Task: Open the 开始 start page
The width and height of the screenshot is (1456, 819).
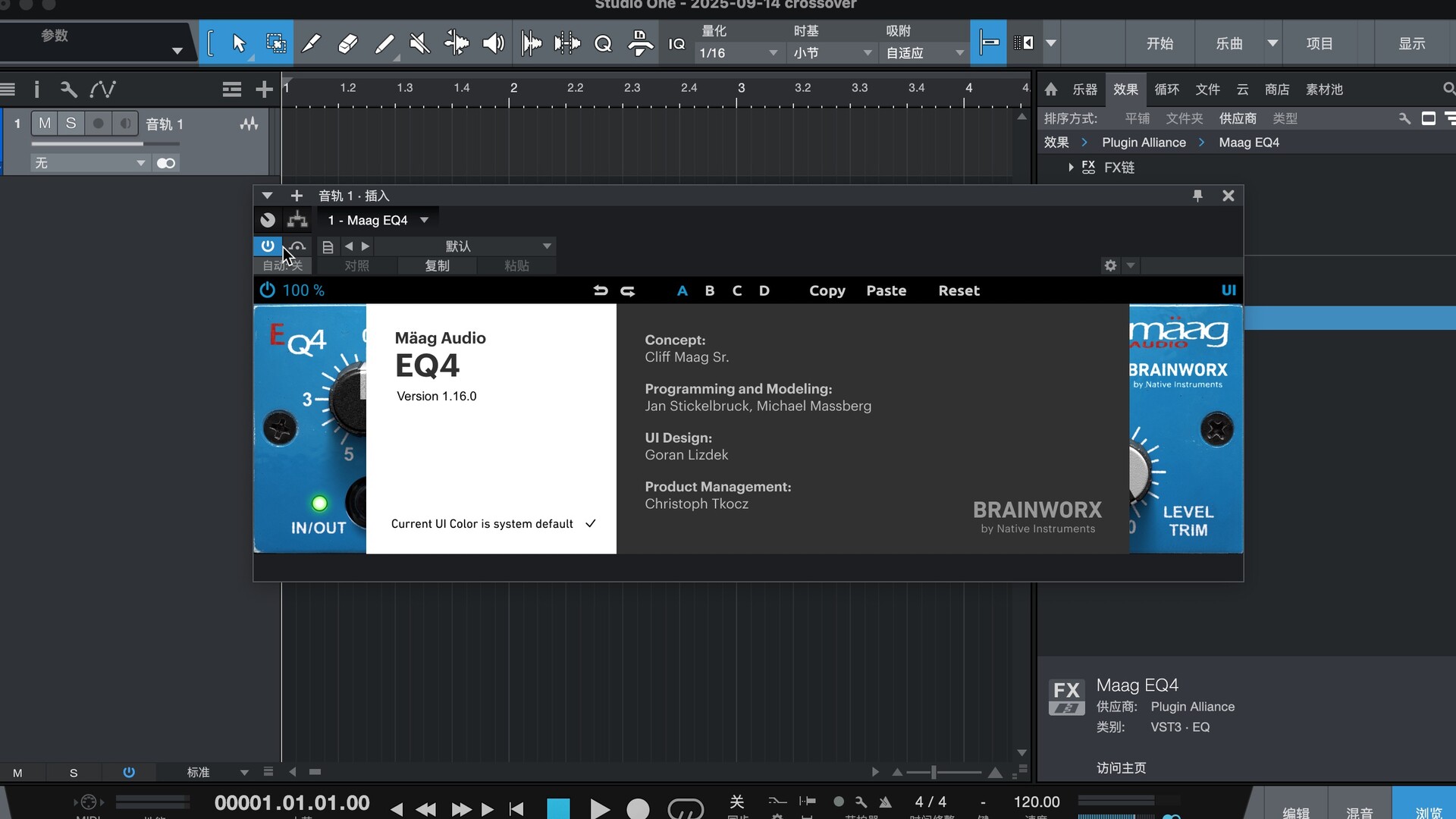Action: click(1159, 43)
